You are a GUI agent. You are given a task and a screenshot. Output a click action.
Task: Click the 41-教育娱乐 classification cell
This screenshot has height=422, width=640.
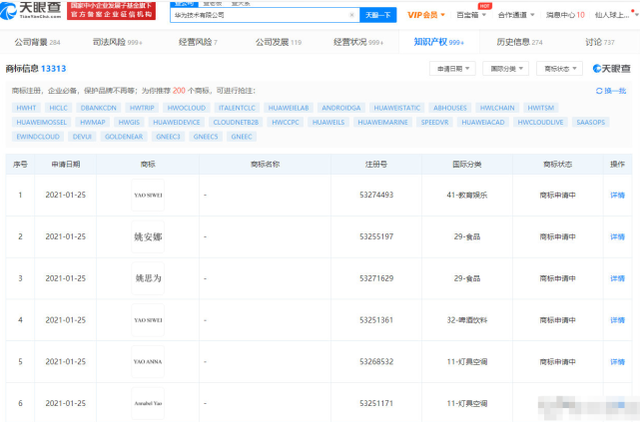pyautogui.click(x=467, y=195)
